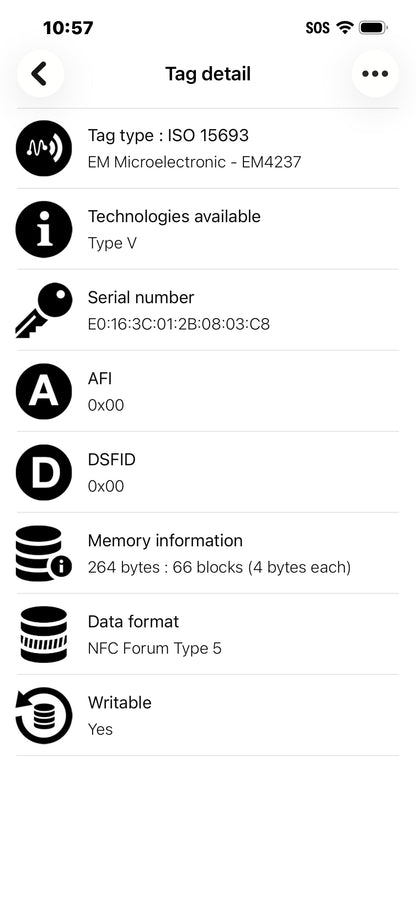Tap the database info Memory information icon

[x=44, y=553]
